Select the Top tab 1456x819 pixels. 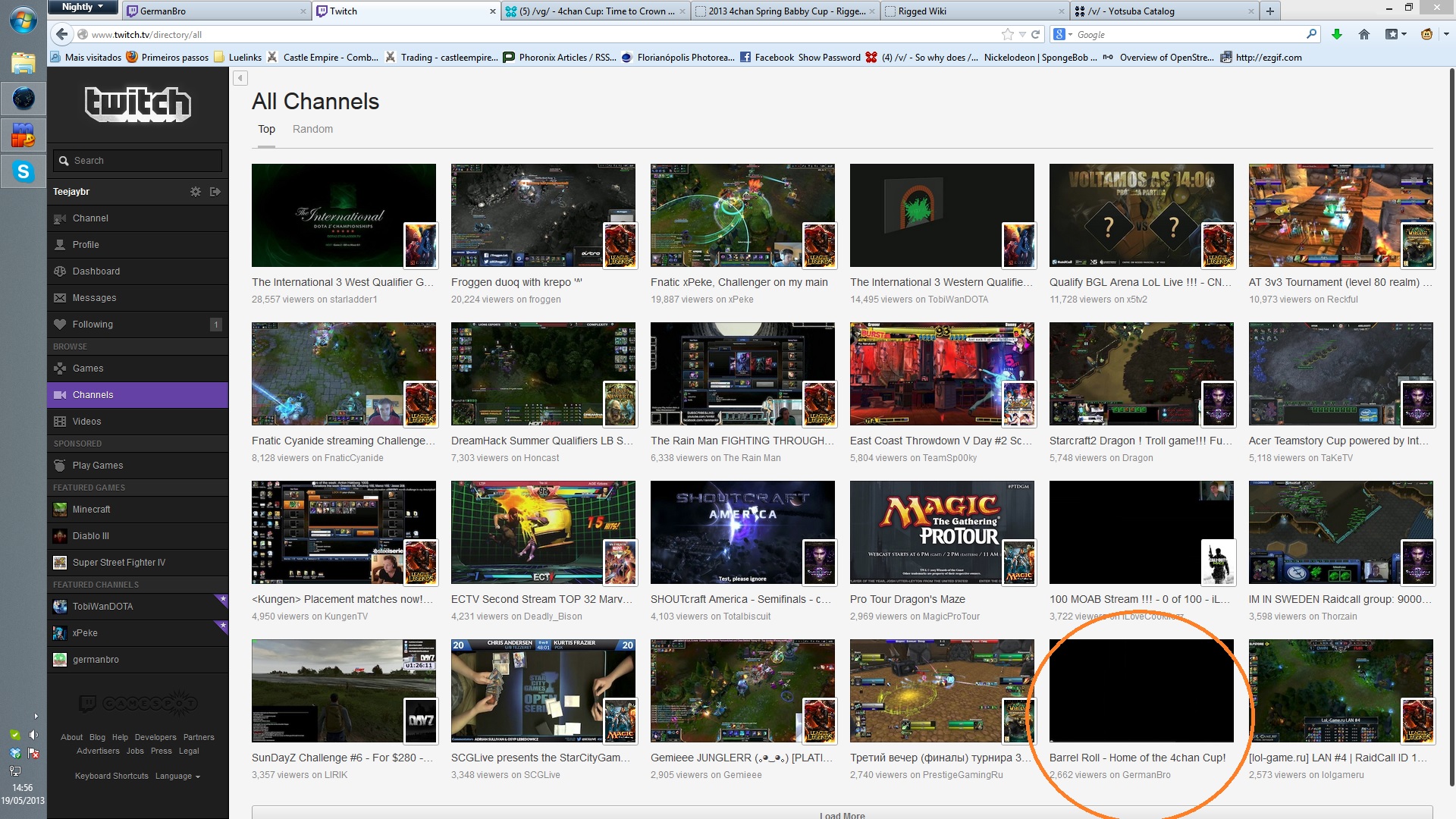(x=266, y=129)
